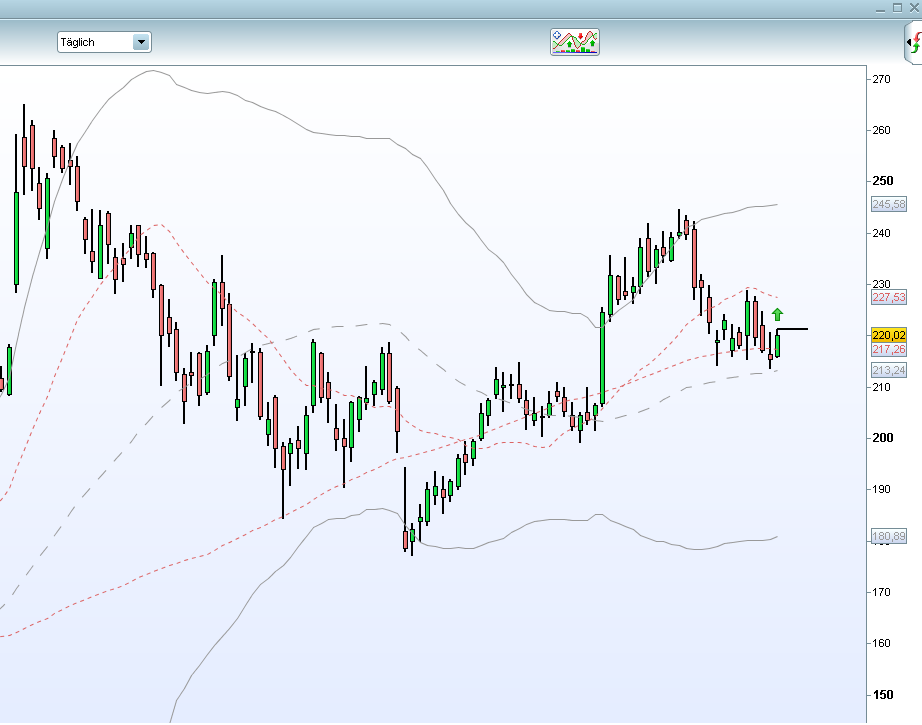Select the 180,89 lower band price label
This screenshot has width=922, height=725.
point(888,536)
